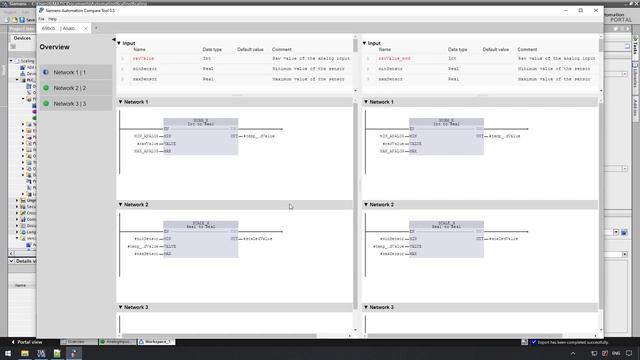
Task: Select the 'maxSensor' row in the left Input table
Action: (x=234, y=79)
